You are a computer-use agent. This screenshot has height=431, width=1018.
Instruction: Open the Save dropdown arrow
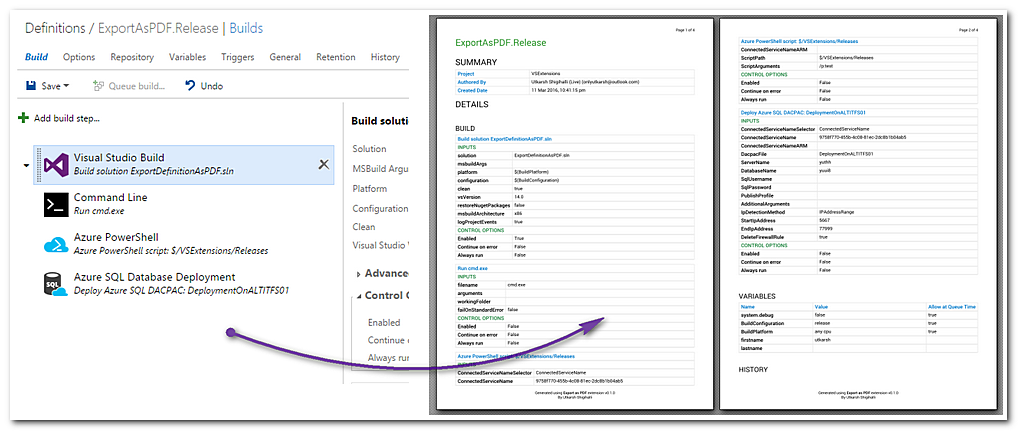pos(67,87)
